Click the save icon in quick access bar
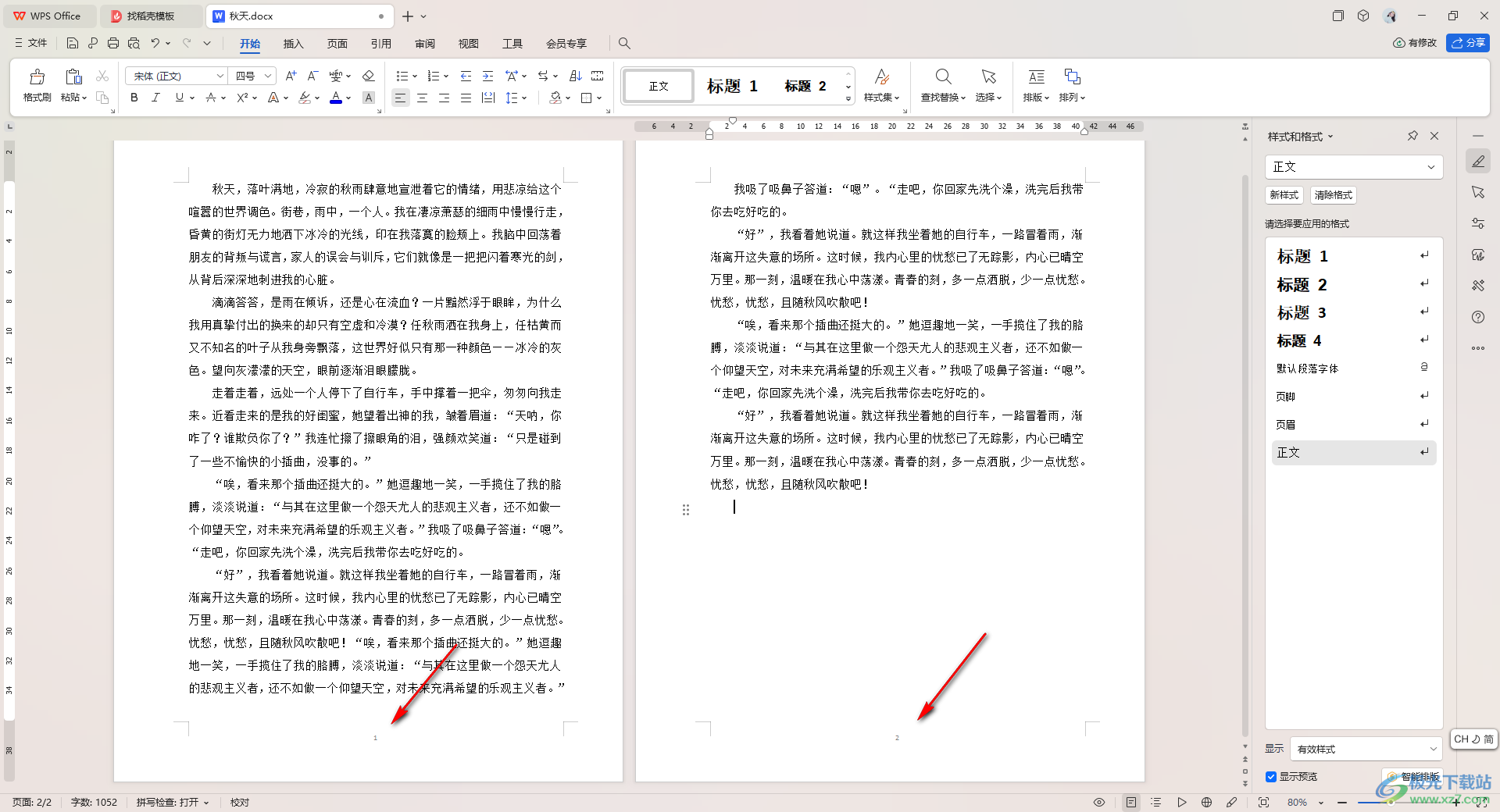 [73, 43]
